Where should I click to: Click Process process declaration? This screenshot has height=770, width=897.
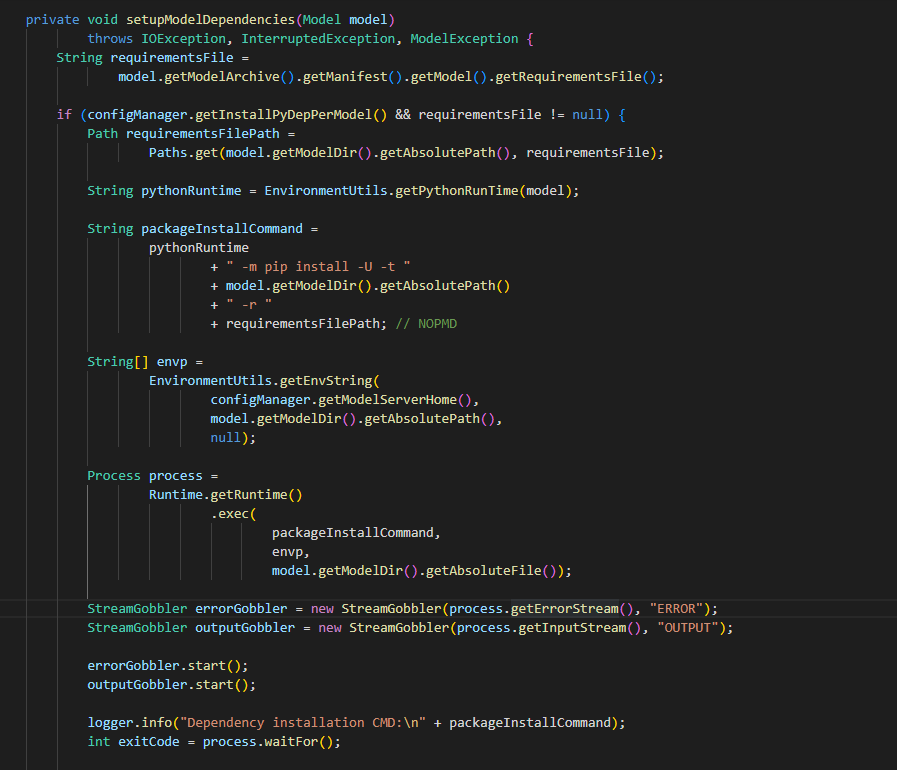coord(145,476)
